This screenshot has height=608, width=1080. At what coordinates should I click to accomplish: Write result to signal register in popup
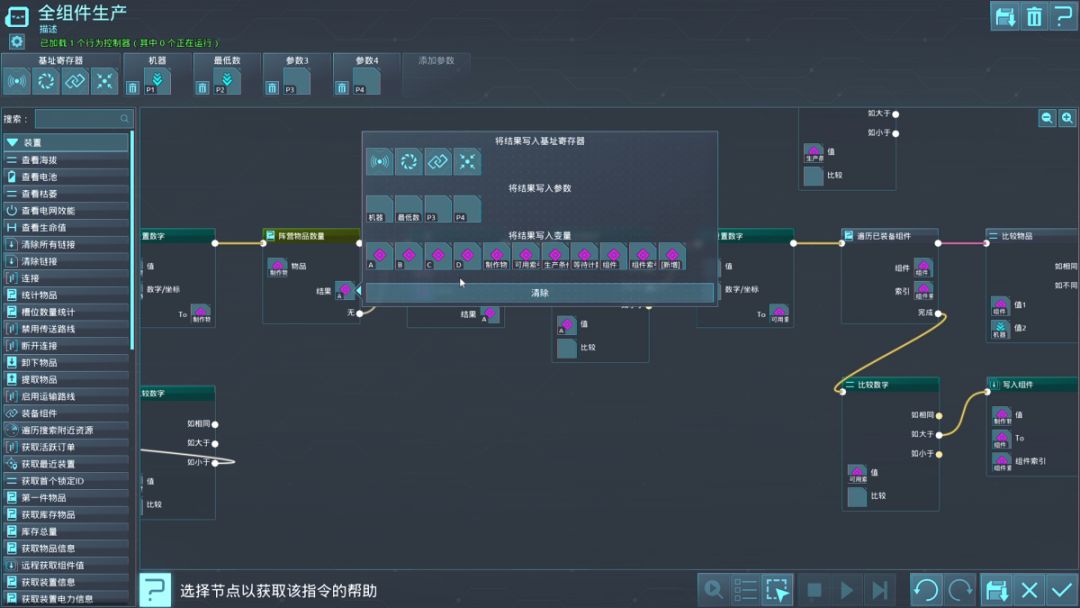coord(380,162)
